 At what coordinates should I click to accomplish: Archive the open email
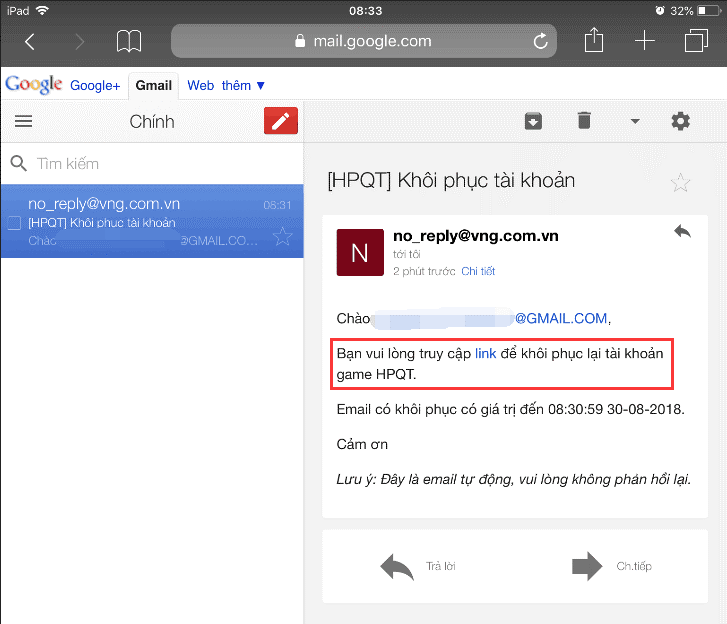pyautogui.click(x=533, y=121)
